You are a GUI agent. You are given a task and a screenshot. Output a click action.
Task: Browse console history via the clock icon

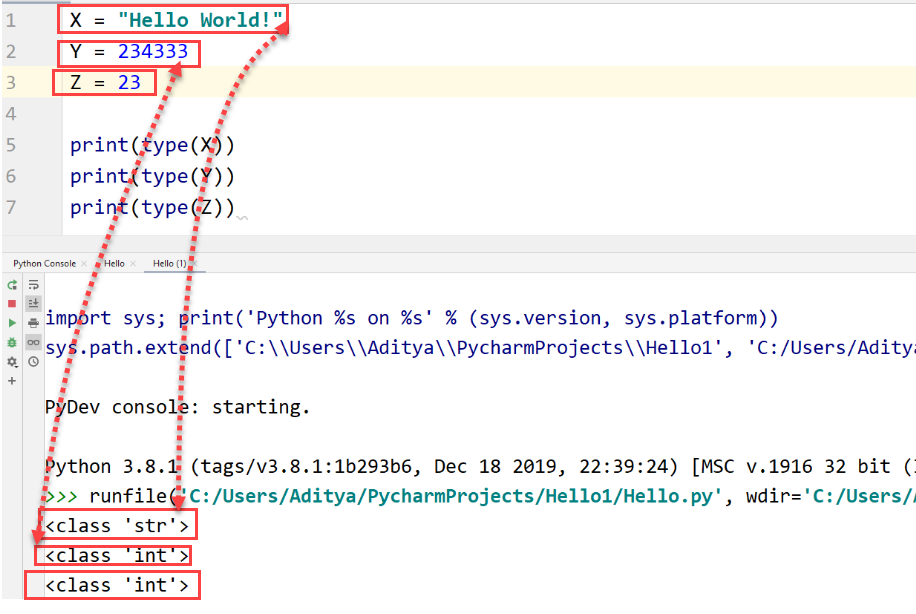pyautogui.click(x=33, y=362)
